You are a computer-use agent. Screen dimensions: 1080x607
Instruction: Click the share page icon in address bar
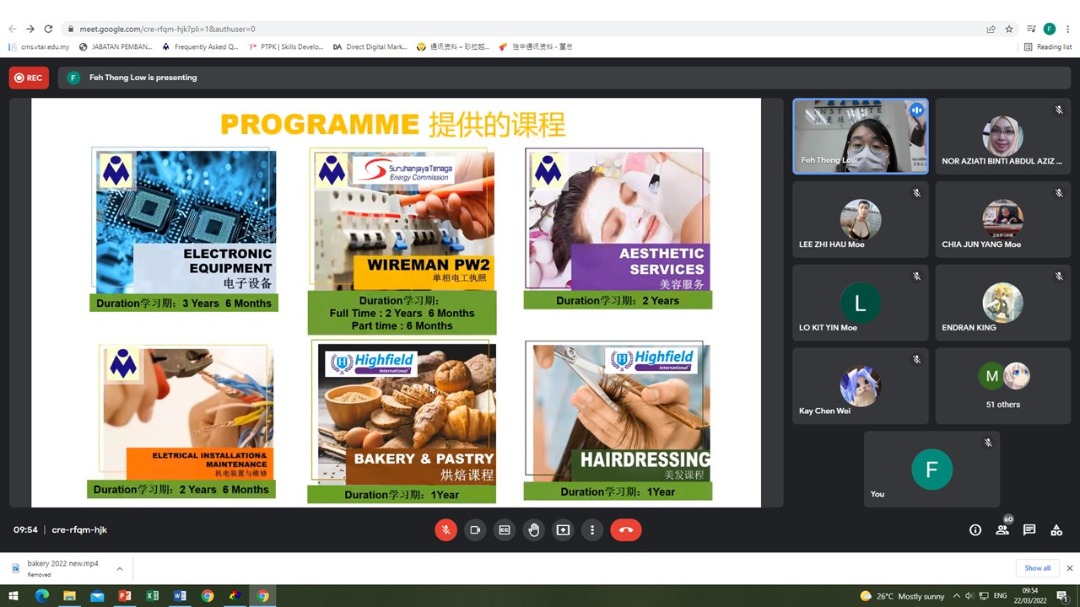point(990,29)
